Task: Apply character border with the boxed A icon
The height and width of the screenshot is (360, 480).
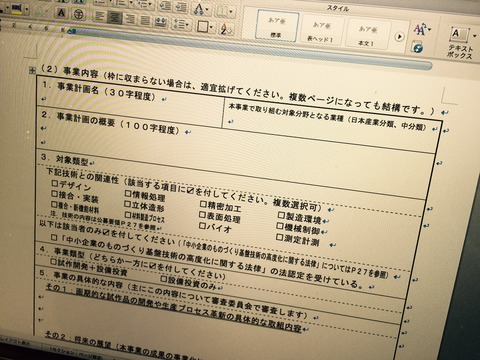Action: point(61,13)
